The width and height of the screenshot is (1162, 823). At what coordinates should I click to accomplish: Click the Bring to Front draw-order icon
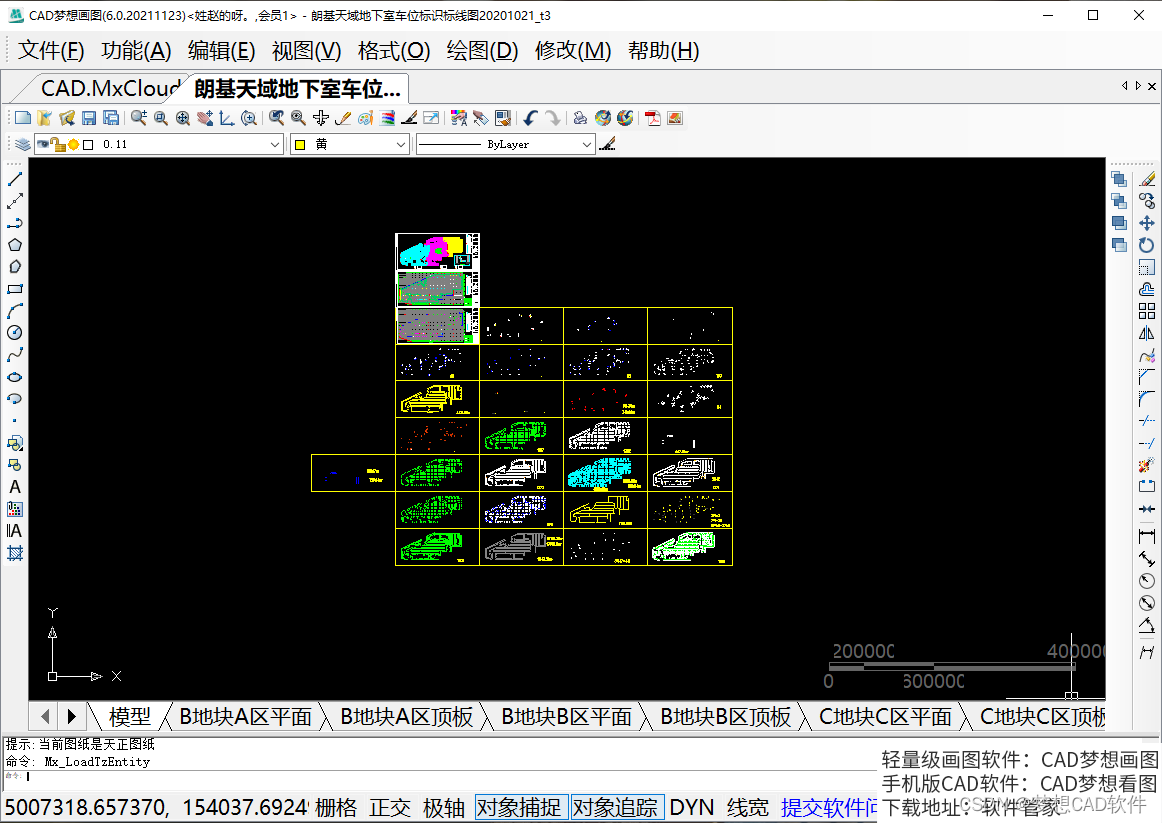click(1120, 179)
